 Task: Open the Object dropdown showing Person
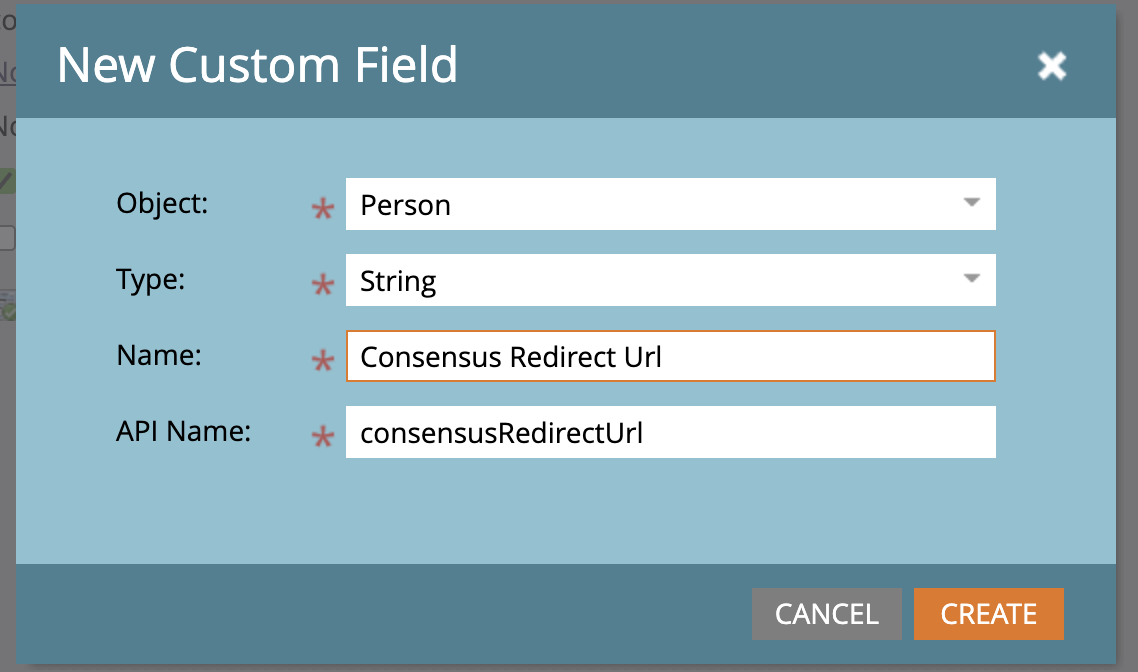point(670,204)
